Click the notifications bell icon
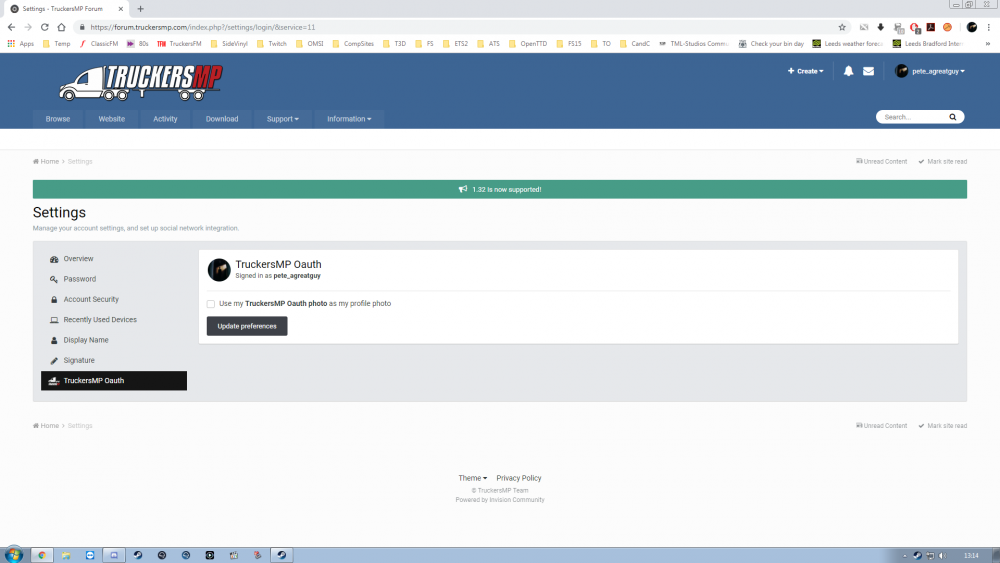This screenshot has width=1000, height=563. coord(848,71)
